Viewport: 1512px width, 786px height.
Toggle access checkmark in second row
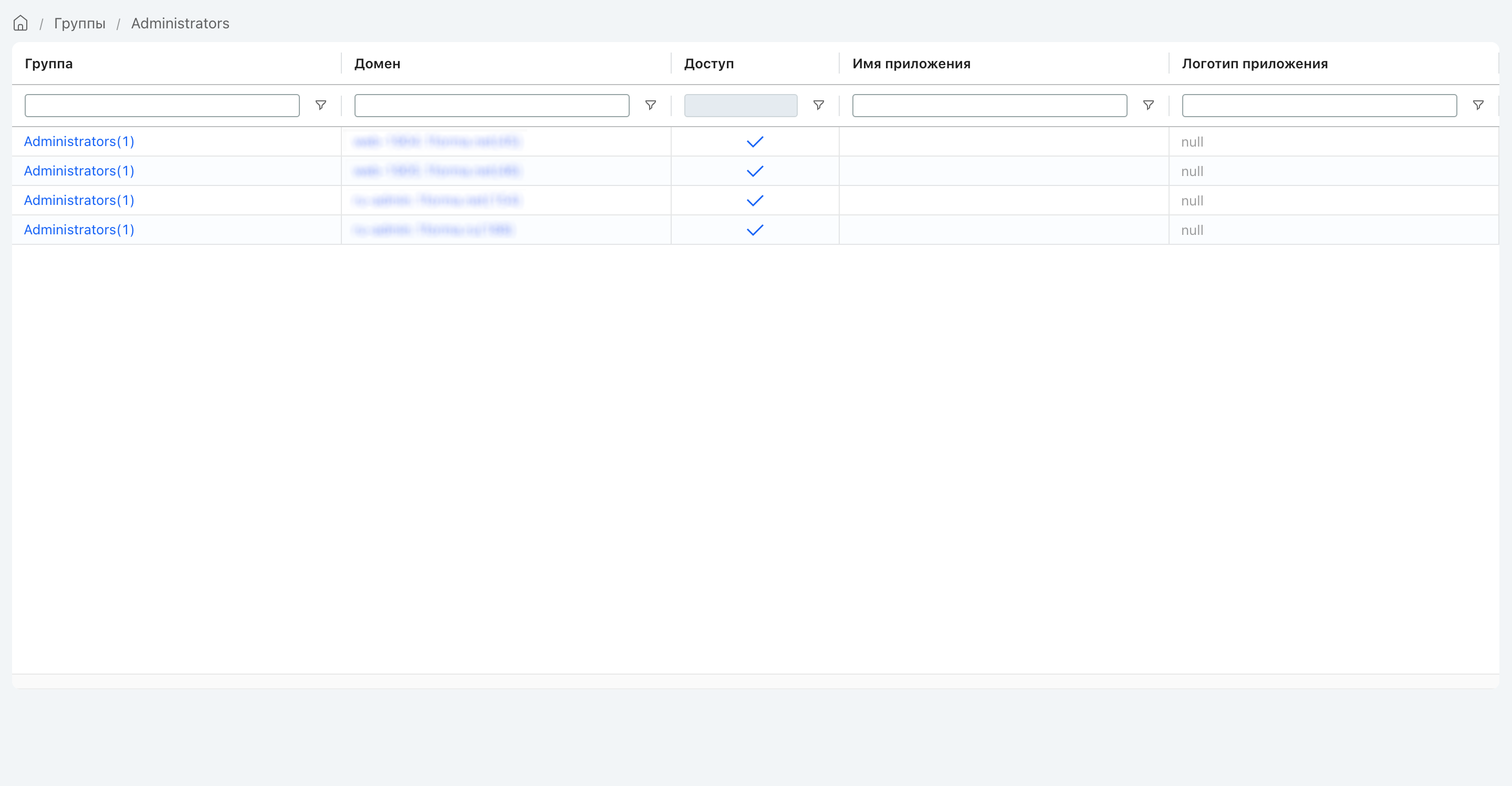755,171
